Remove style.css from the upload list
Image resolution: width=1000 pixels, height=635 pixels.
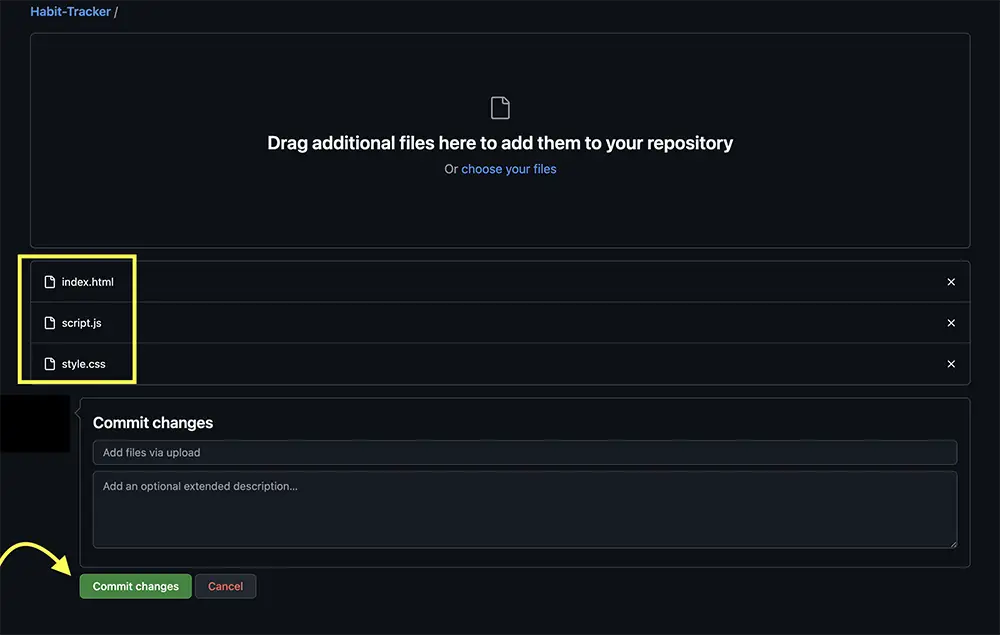pyautogui.click(x=951, y=364)
